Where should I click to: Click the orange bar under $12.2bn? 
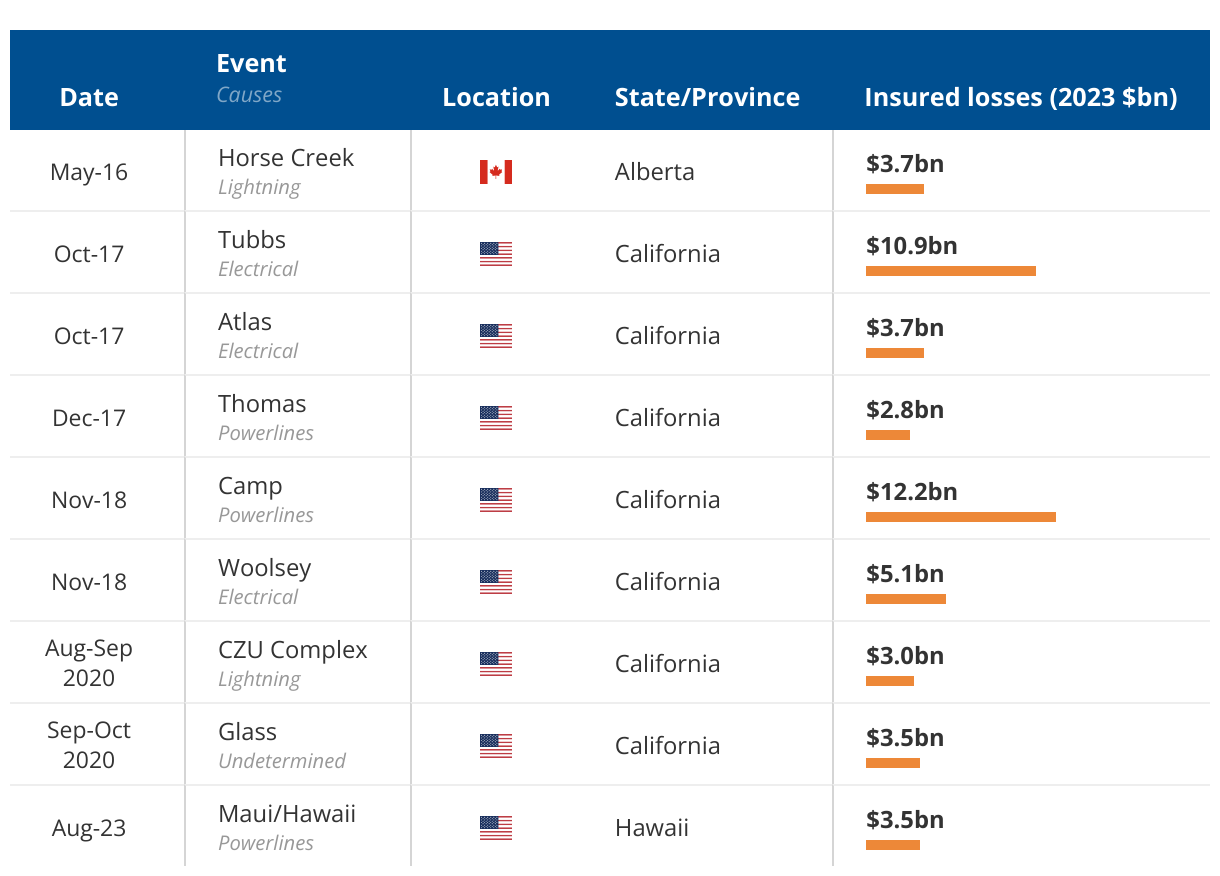[960, 517]
